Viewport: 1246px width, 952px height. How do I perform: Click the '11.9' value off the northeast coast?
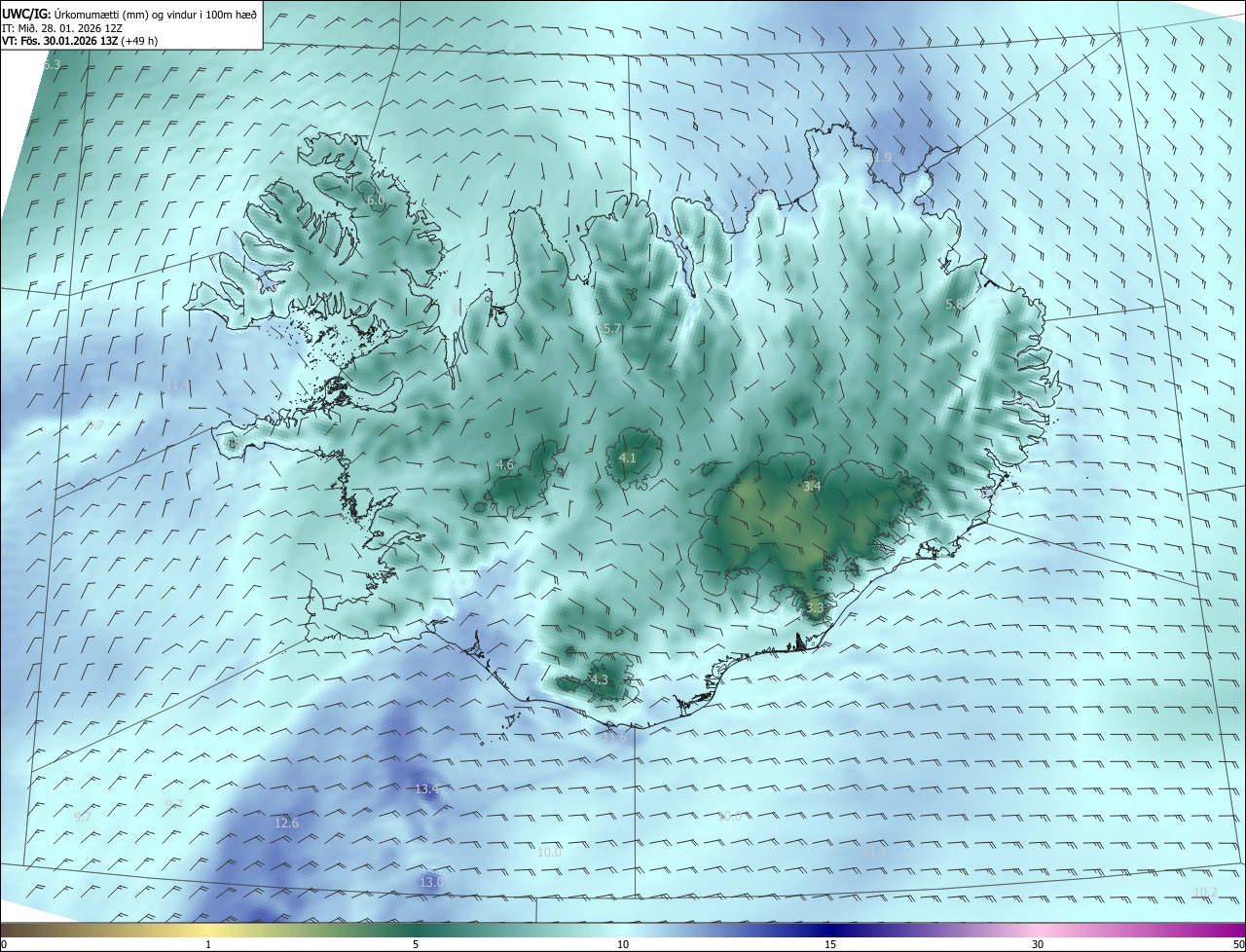[x=879, y=158]
